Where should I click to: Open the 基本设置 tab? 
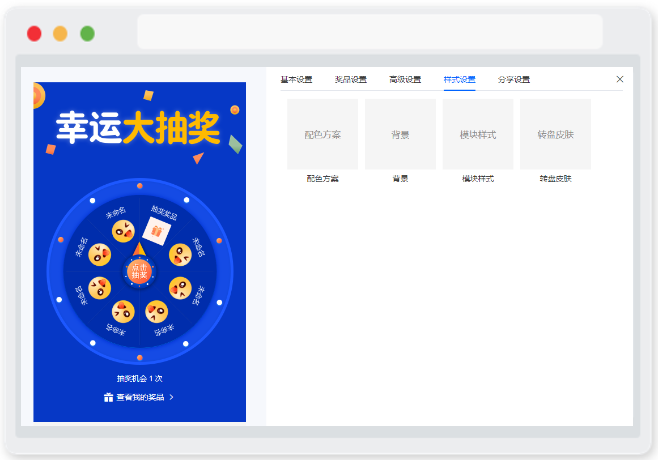pyautogui.click(x=296, y=79)
